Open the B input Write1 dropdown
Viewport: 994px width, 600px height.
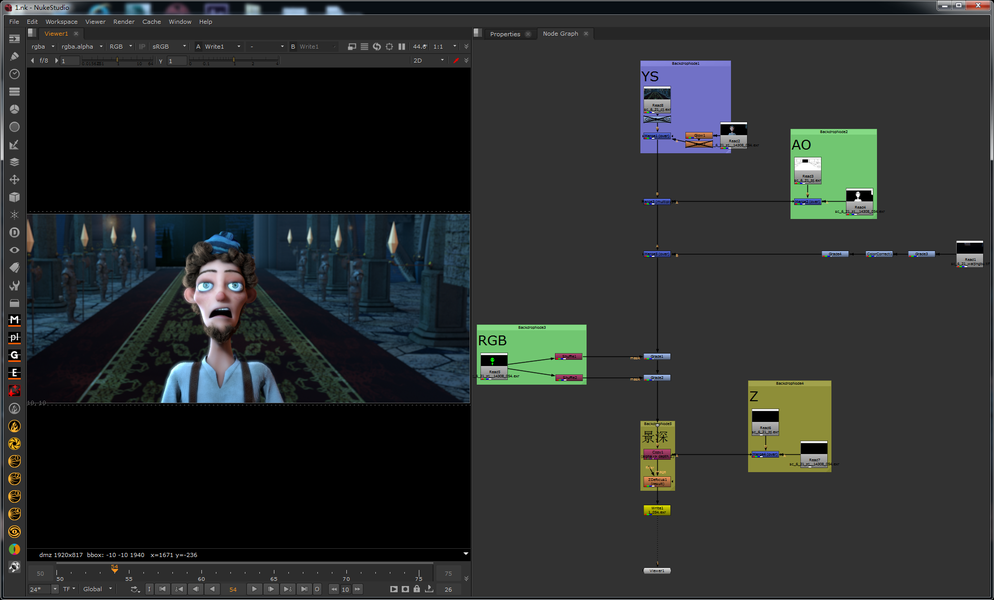point(313,46)
